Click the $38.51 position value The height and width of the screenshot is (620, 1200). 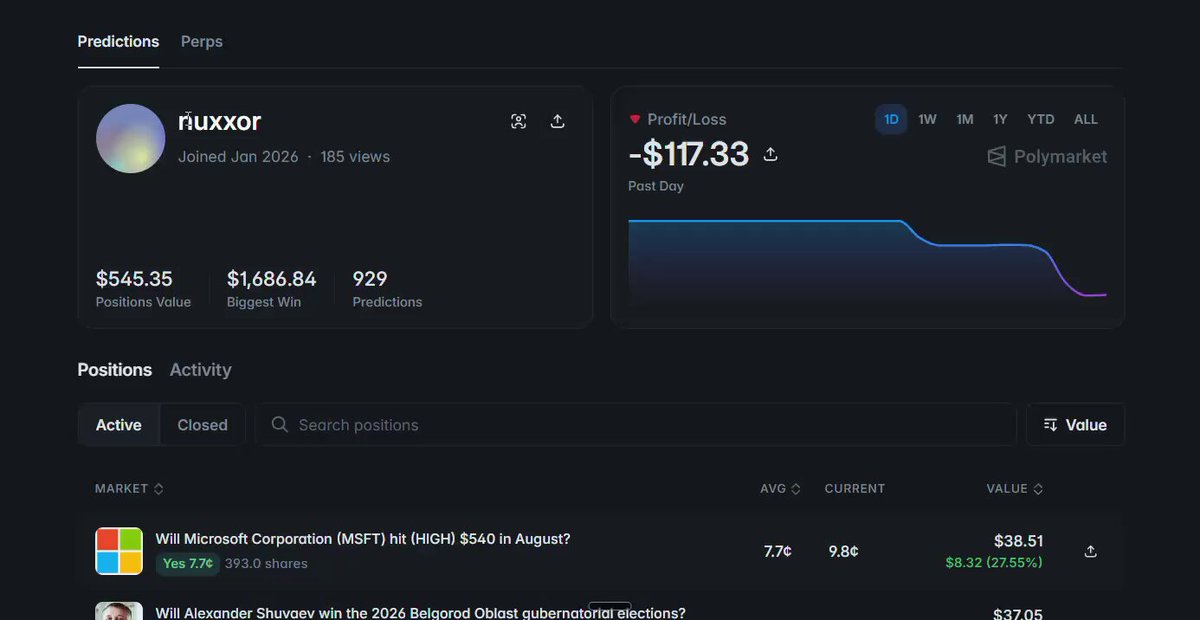(1019, 541)
